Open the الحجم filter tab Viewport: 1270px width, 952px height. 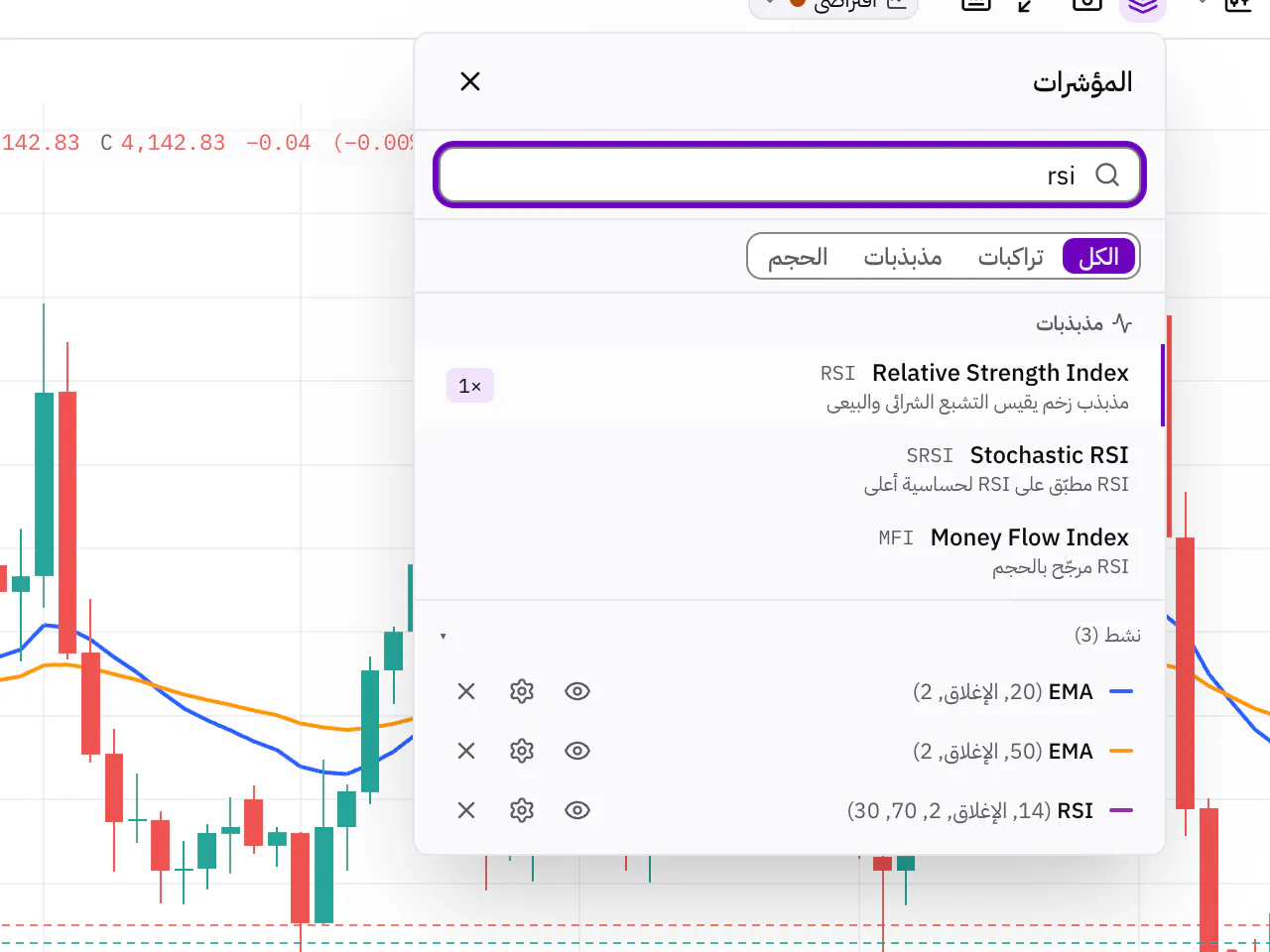[798, 257]
